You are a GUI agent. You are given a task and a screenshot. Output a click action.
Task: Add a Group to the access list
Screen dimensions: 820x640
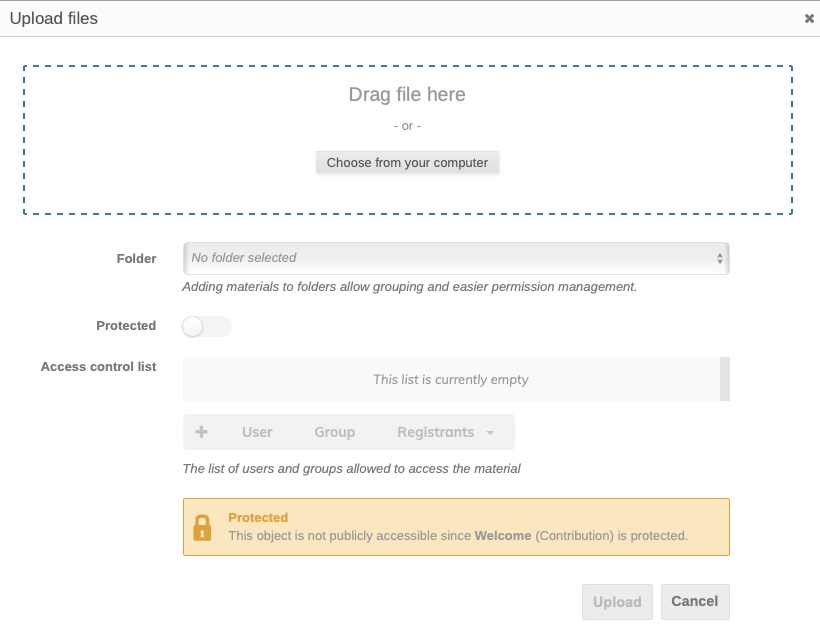[x=334, y=432]
